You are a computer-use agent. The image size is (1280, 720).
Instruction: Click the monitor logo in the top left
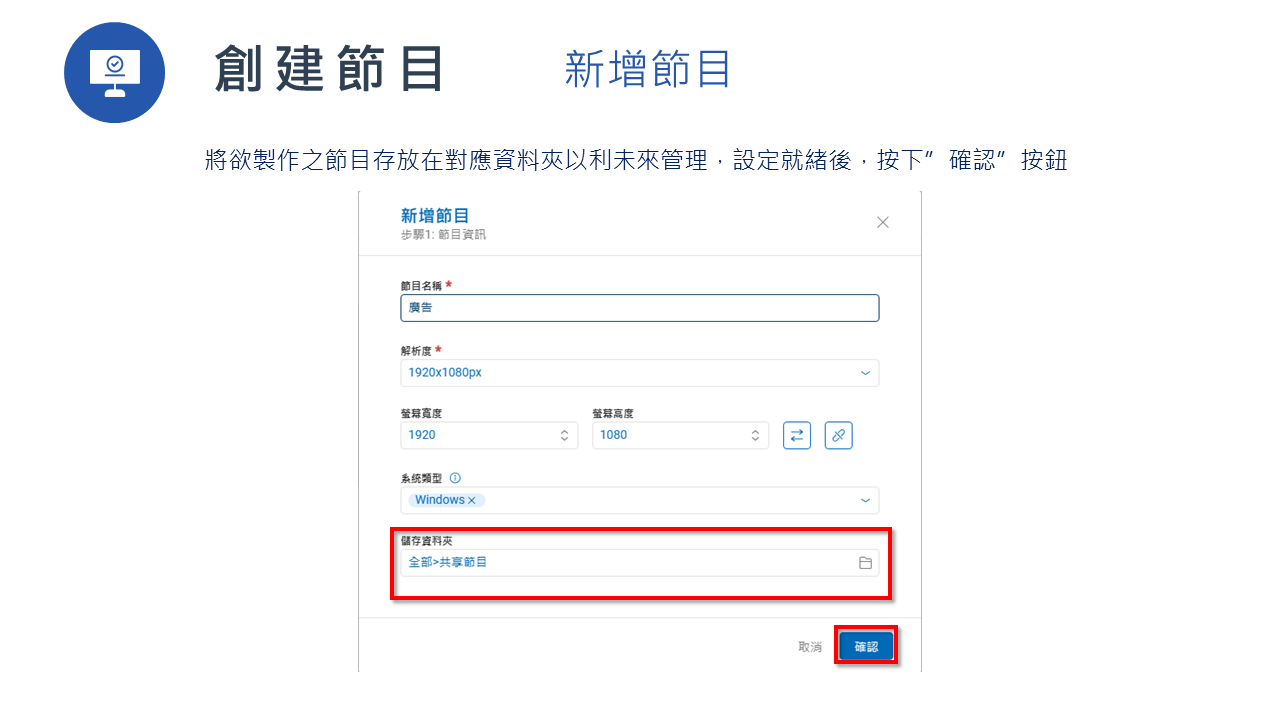click(114, 72)
